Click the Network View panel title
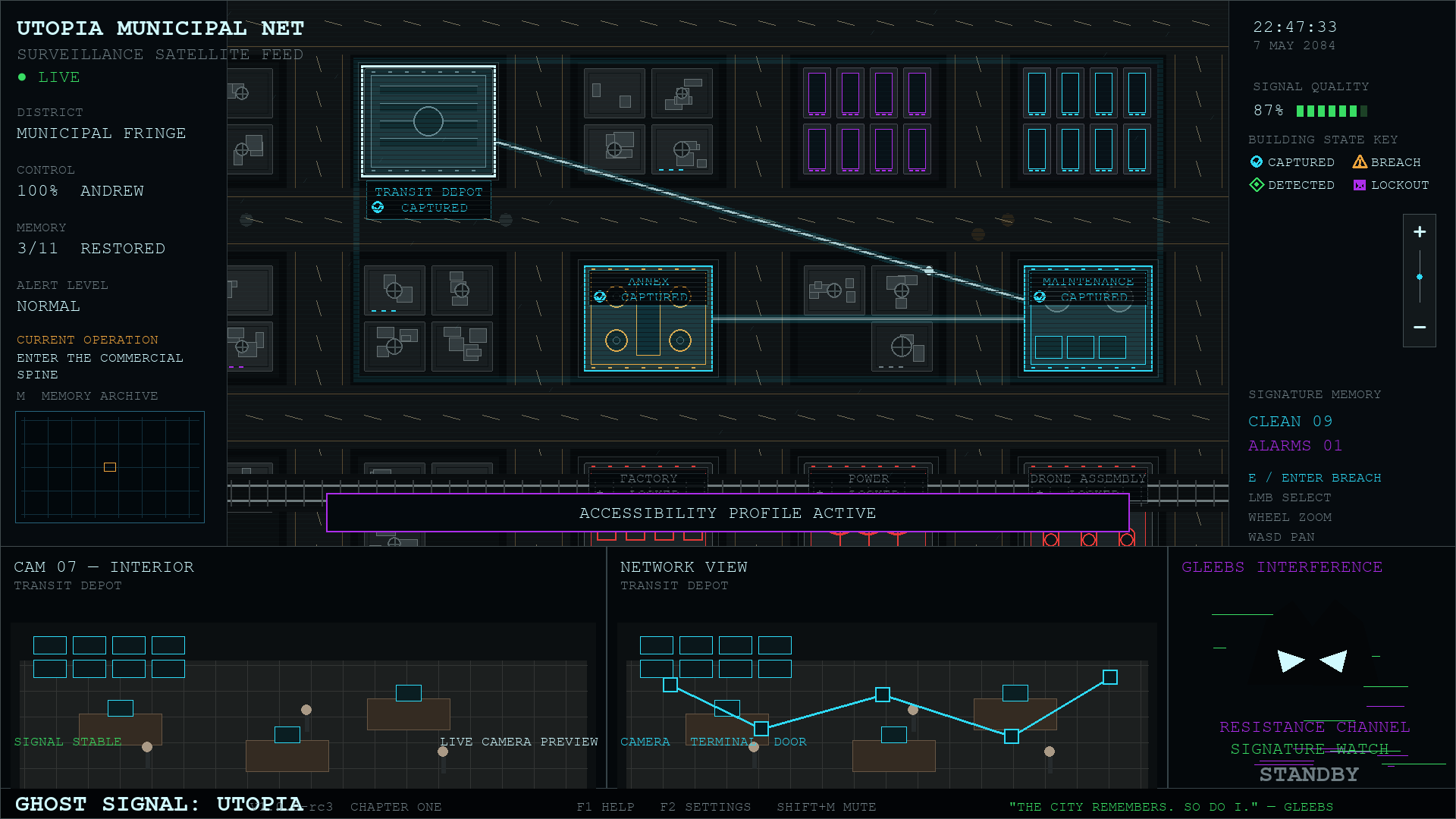Screen dimensions: 1456x819 [x=684, y=567]
